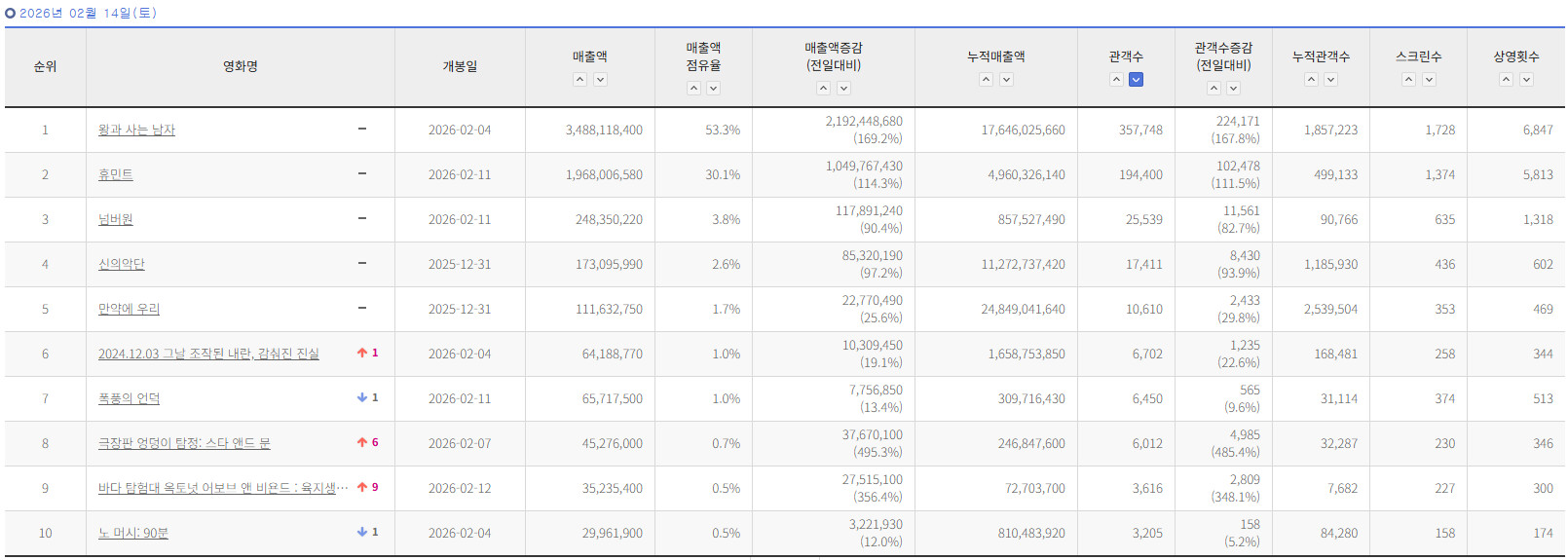1568x560 pixels.
Task: Select audience change 2,809 (348.1%)
Action: coord(1235,488)
